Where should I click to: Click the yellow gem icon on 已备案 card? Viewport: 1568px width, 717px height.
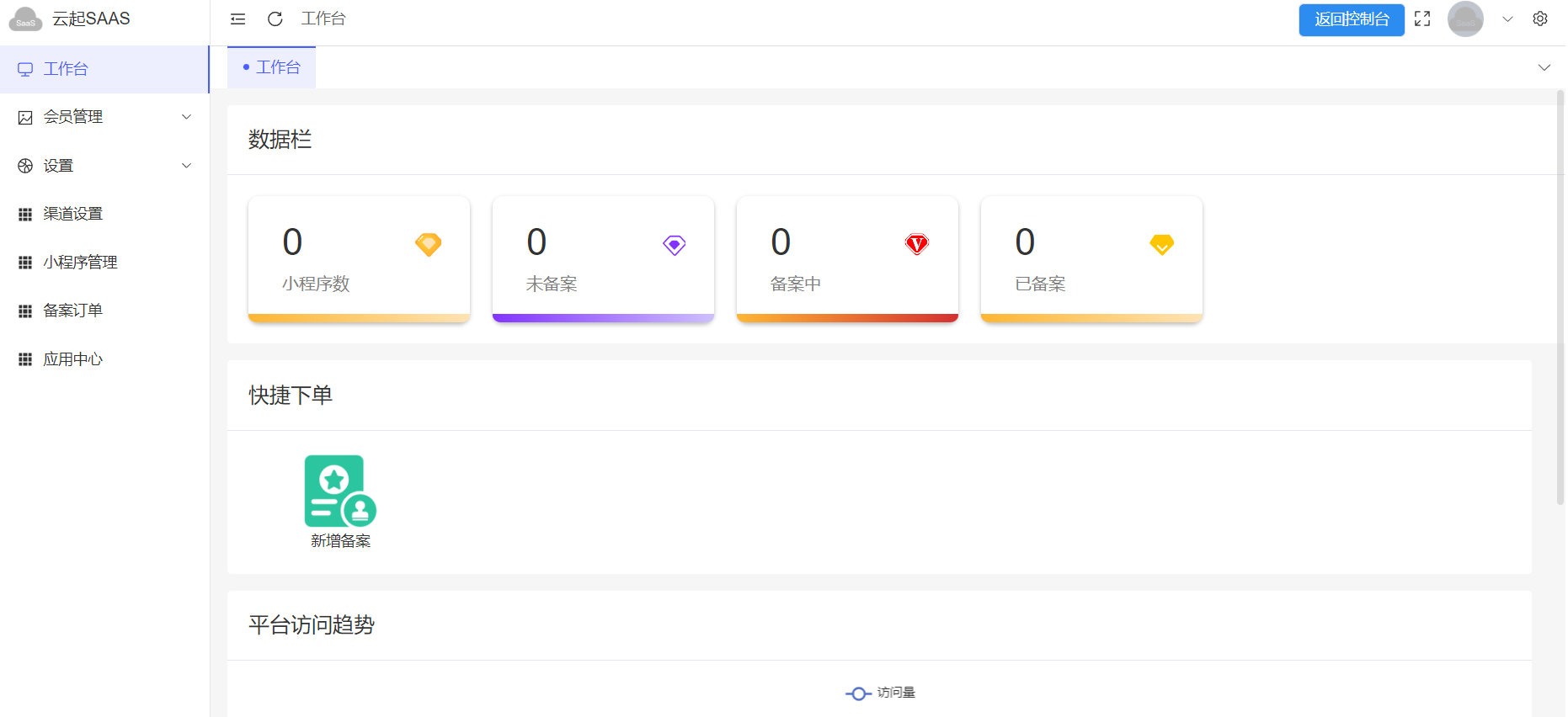click(1162, 245)
